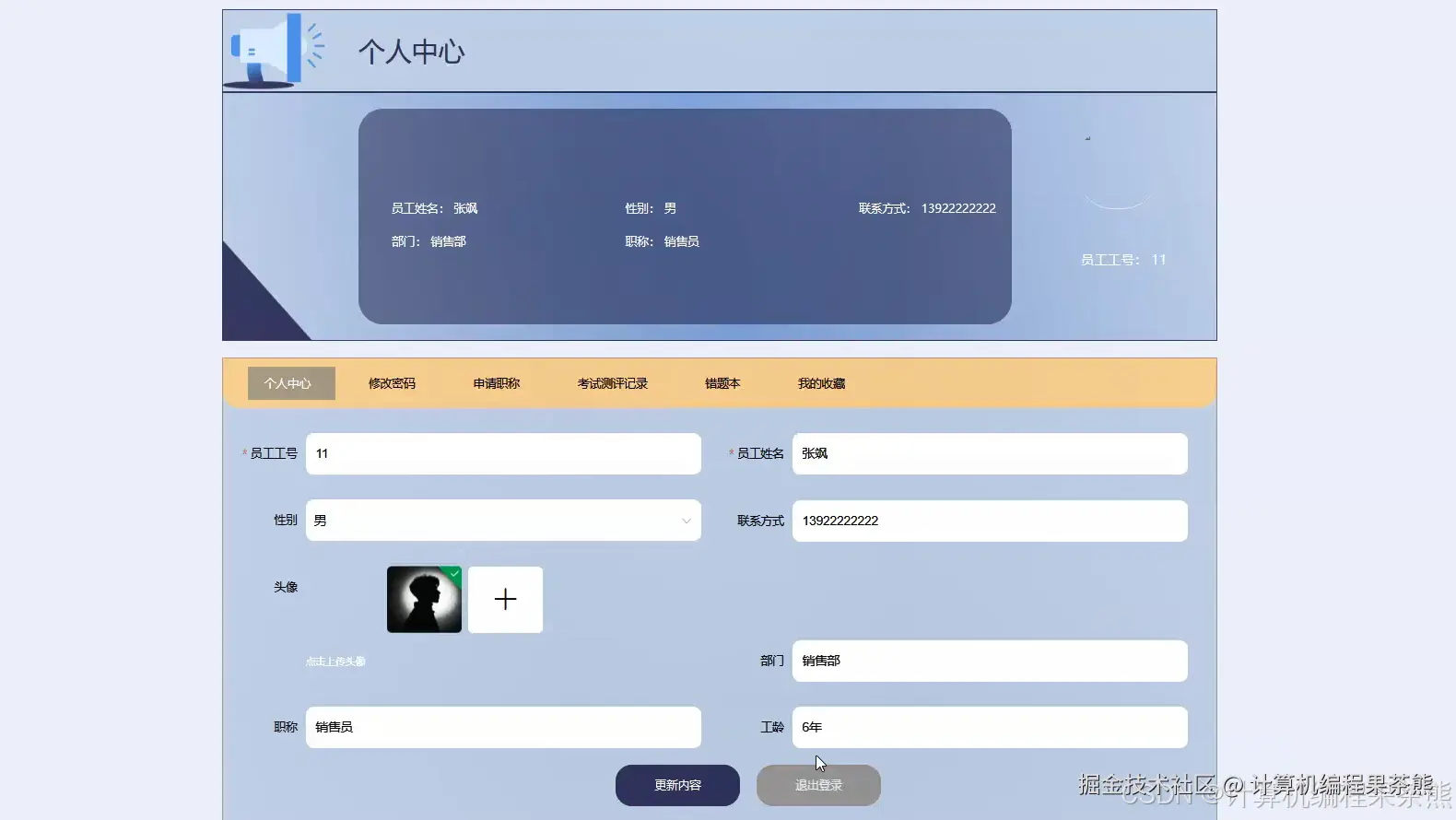Click the green checkmark on avatar thumbnail
This screenshot has width=1456, height=820.
[x=454, y=573]
